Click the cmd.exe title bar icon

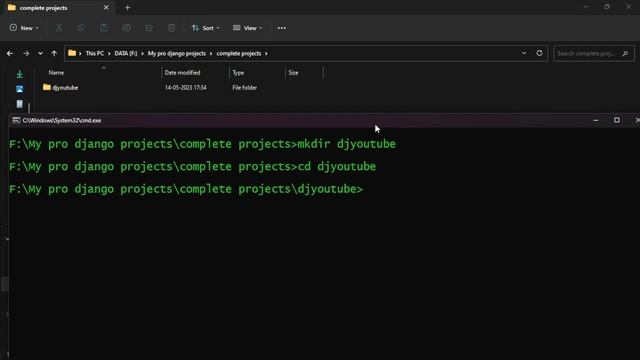pos(16,120)
